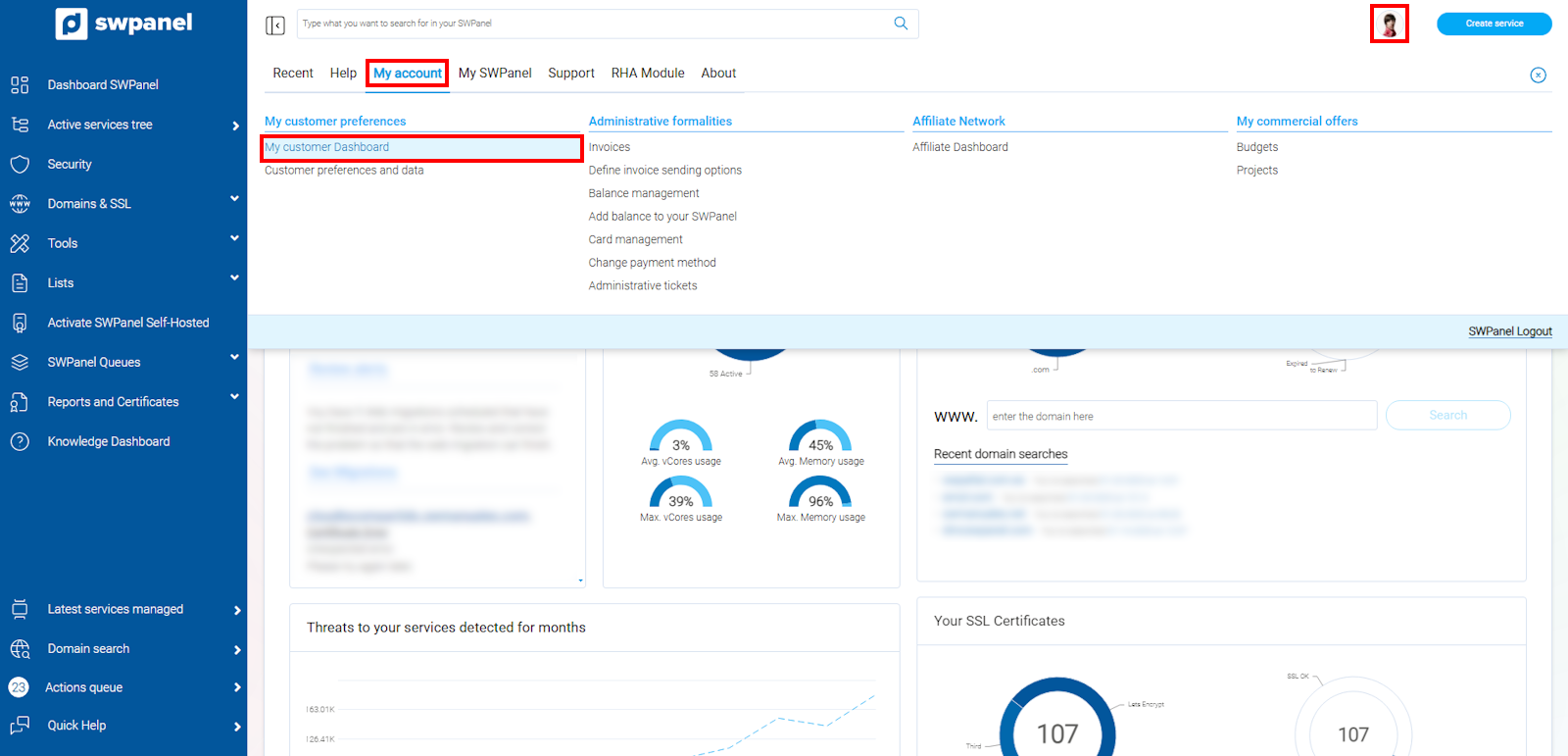Switch to the My SWPanel tab

(495, 74)
